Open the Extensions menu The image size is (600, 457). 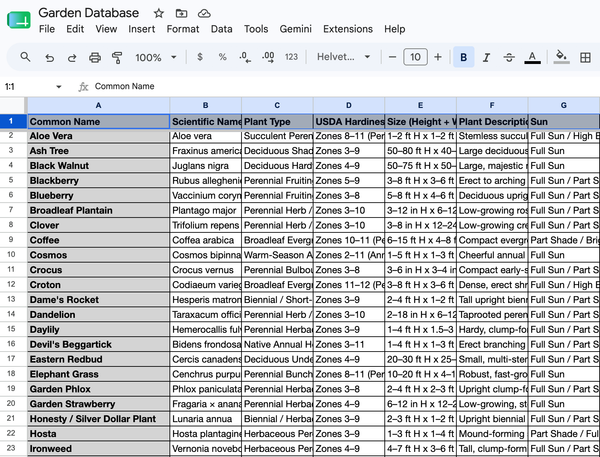tap(348, 29)
